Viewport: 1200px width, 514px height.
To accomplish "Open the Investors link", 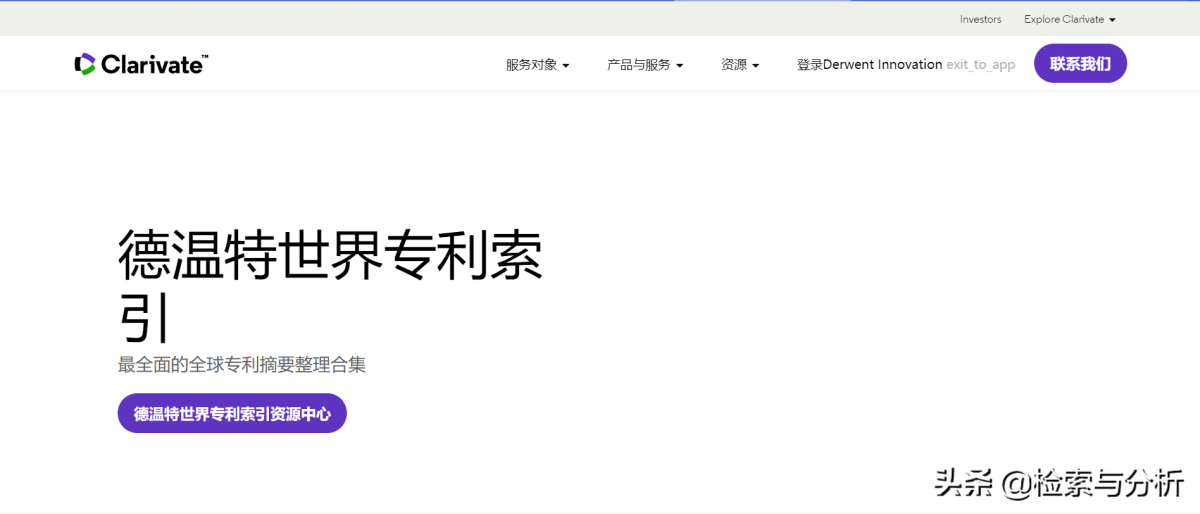I will pos(980,19).
